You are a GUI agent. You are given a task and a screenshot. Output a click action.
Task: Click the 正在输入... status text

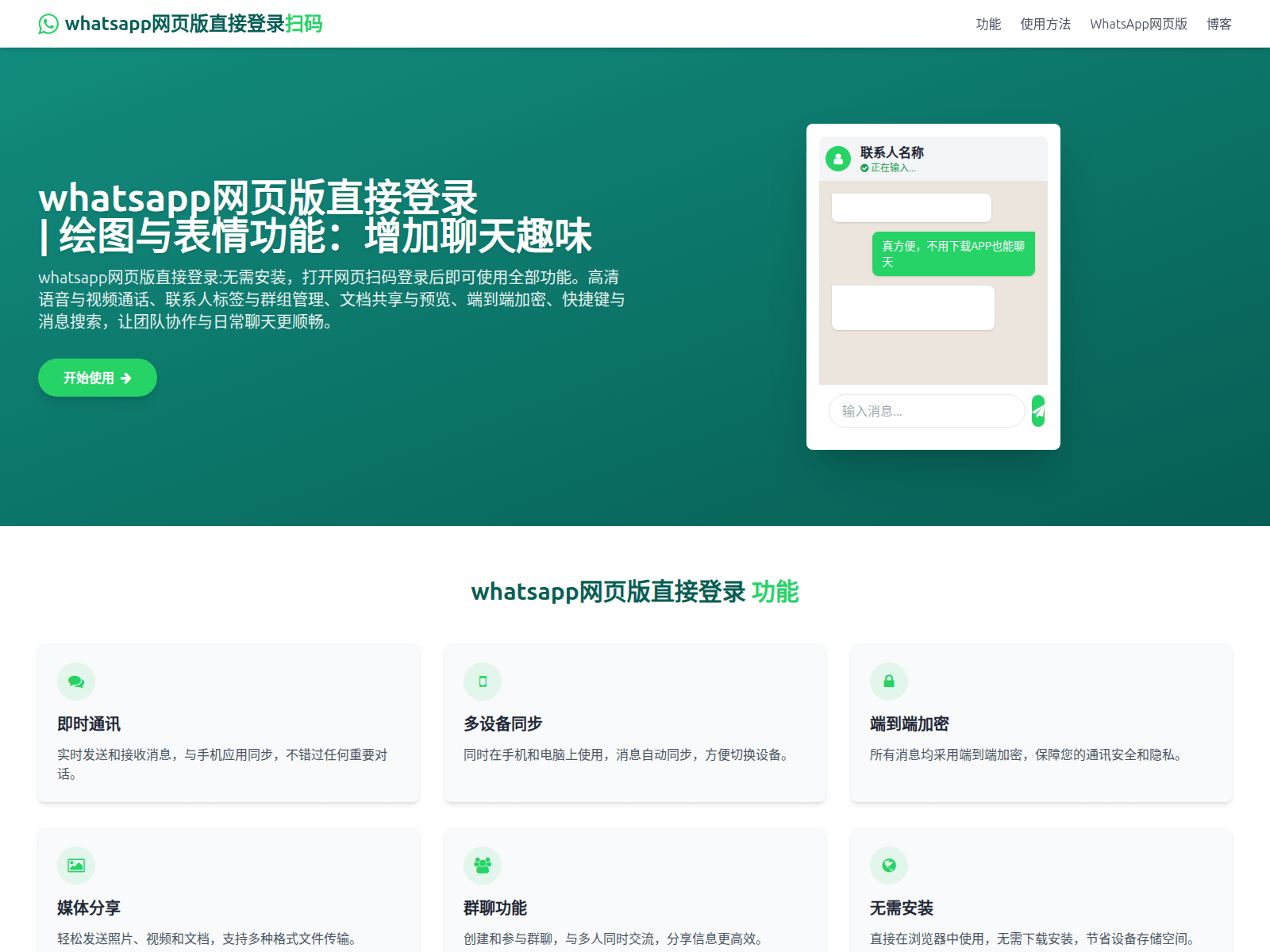point(893,167)
